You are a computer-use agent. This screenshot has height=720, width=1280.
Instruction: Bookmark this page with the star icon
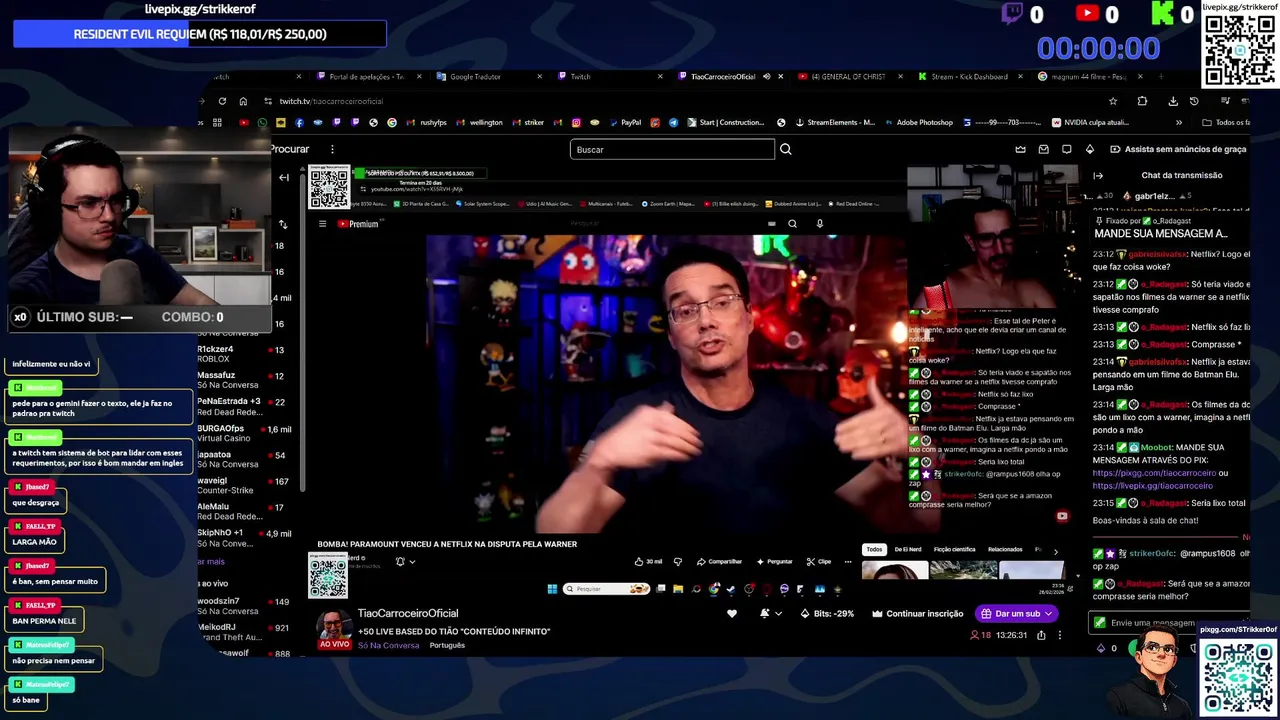tap(1113, 101)
